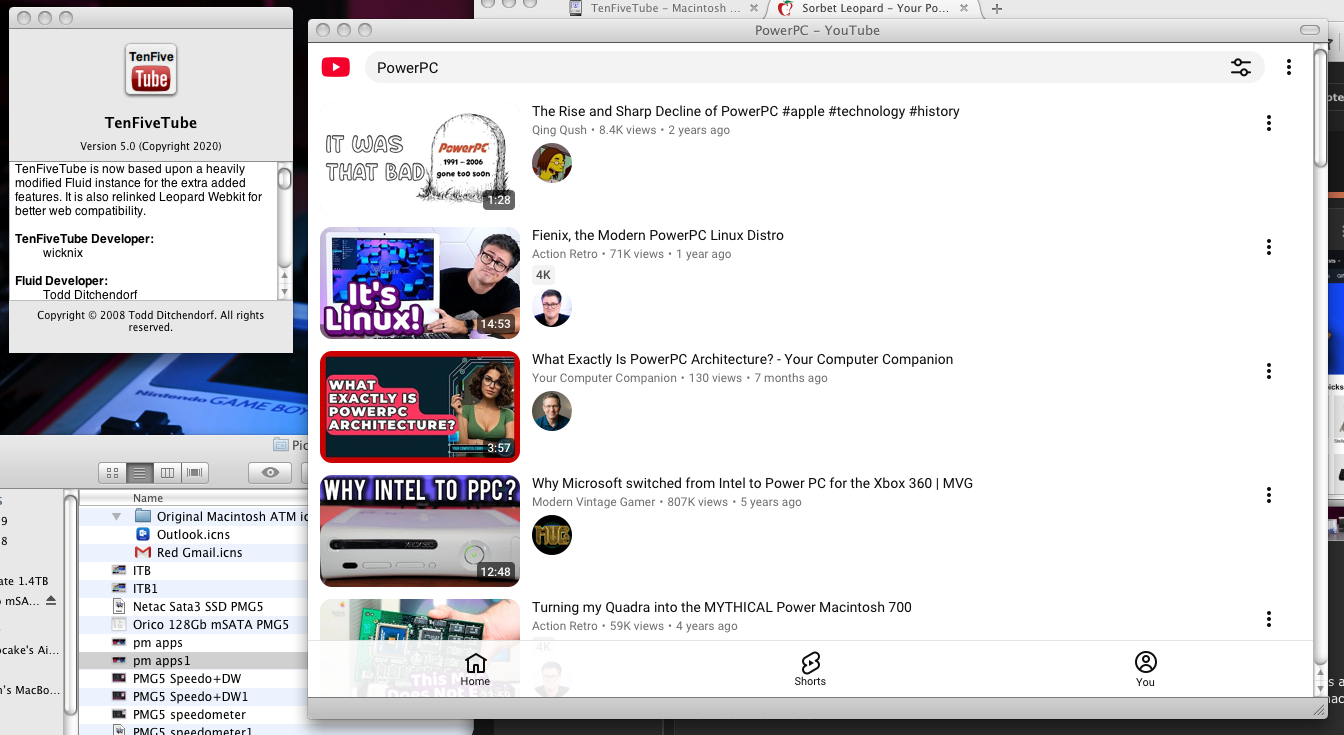
Task: Play the "It's Linux!" video thumbnail
Action: tap(420, 283)
